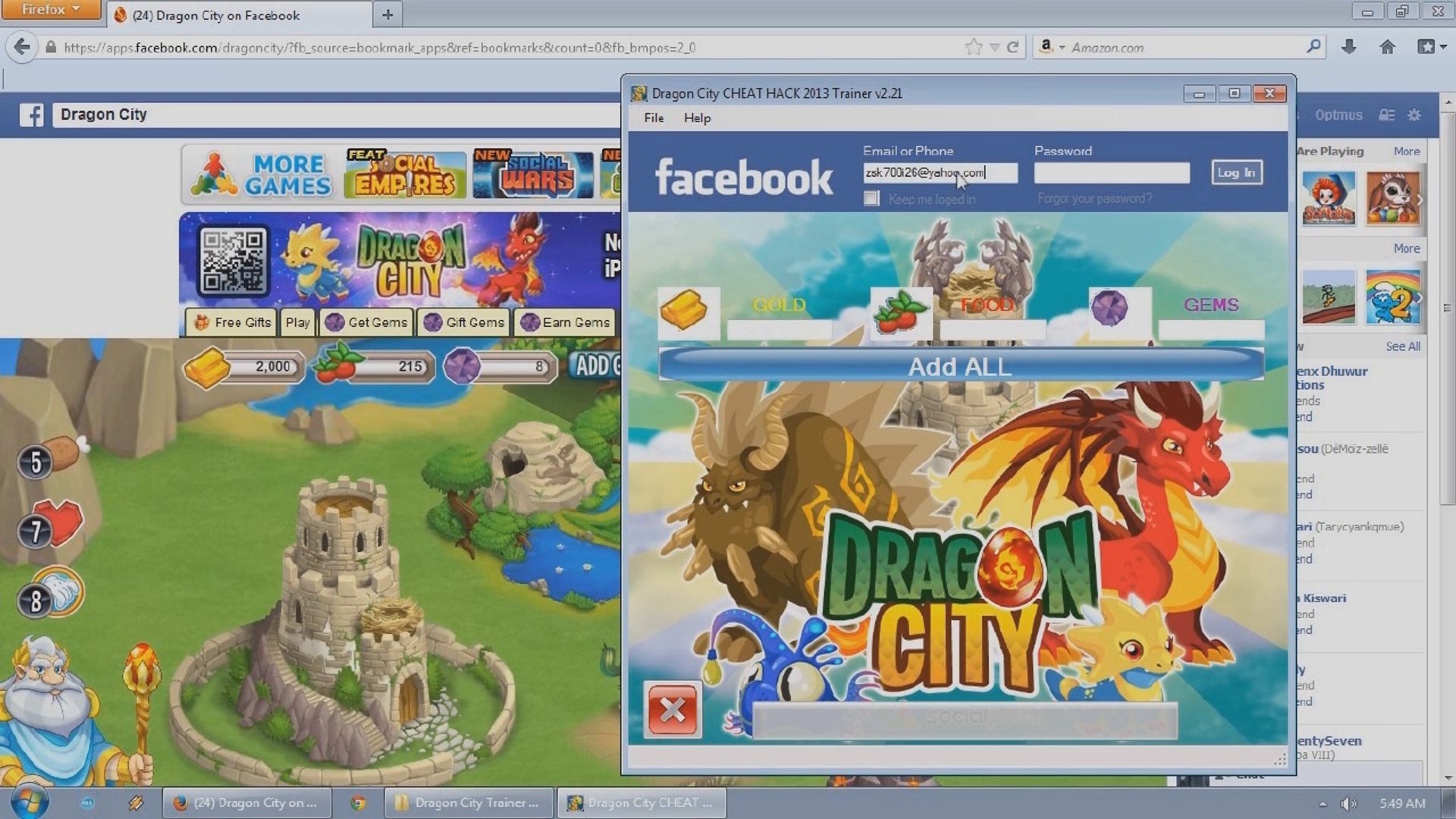Open Chrome from the taskbar
This screenshot has width=1456, height=819.
point(358,802)
